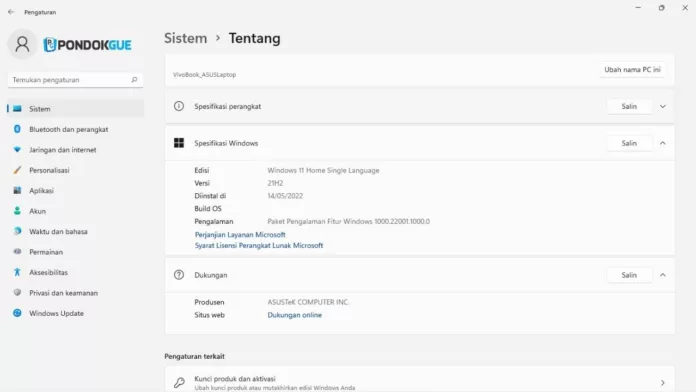This screenshot has height=392, width=696.
Task: Click the Aplikasi icon
Action: 17,190
